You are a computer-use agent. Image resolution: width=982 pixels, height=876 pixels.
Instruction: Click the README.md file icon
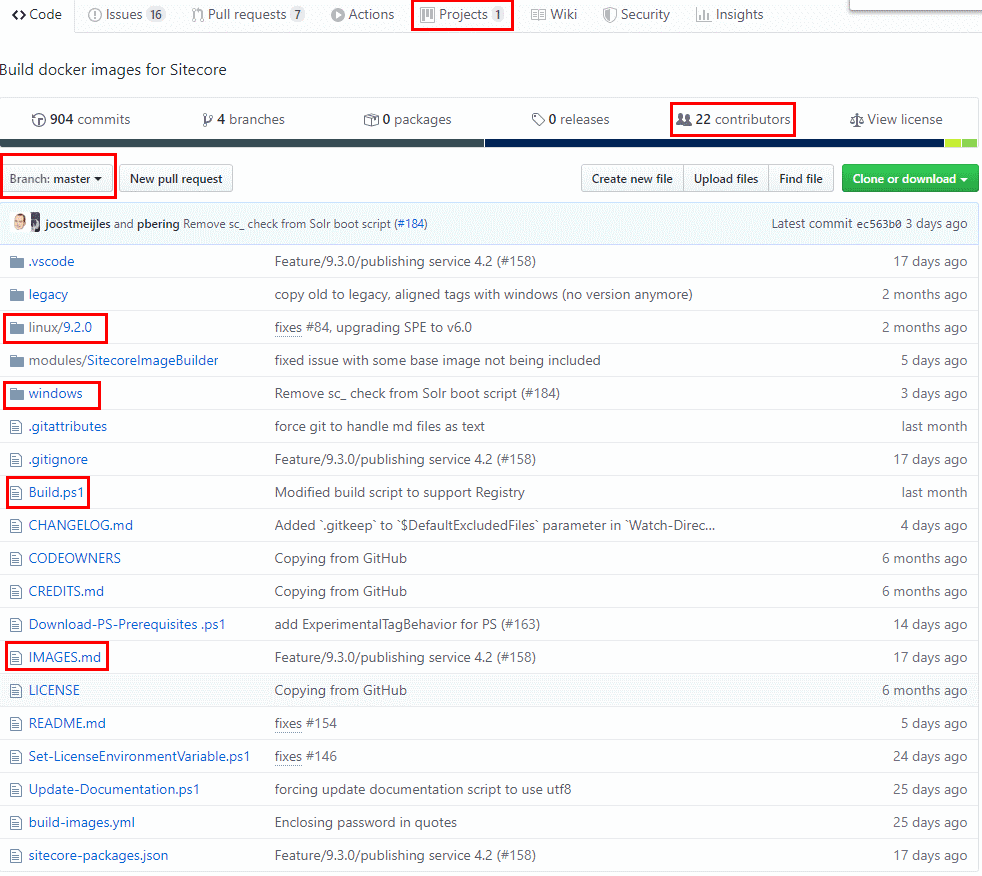point(16,724)
